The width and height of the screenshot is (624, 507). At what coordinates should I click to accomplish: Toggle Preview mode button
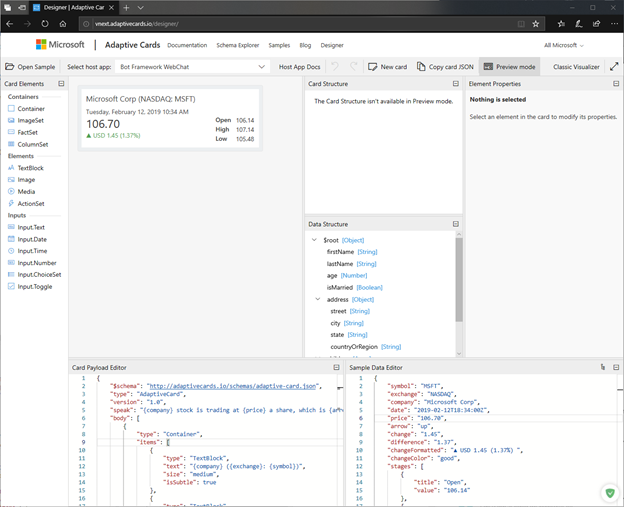[509, 66]
